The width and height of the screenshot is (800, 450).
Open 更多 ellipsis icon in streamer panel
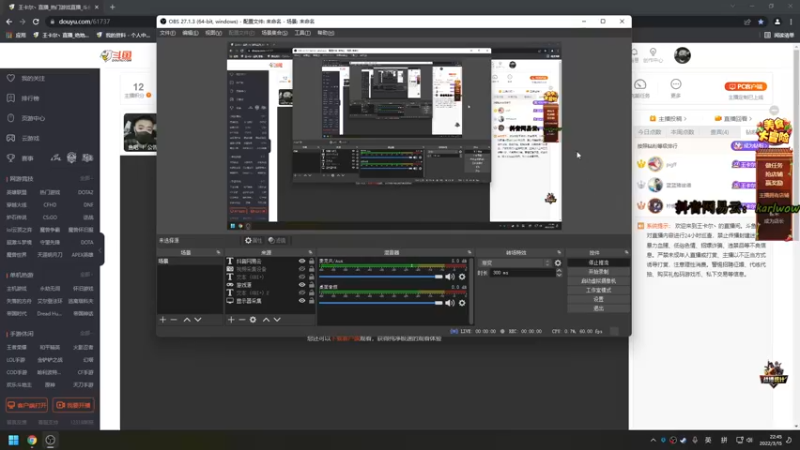[676, 84]
